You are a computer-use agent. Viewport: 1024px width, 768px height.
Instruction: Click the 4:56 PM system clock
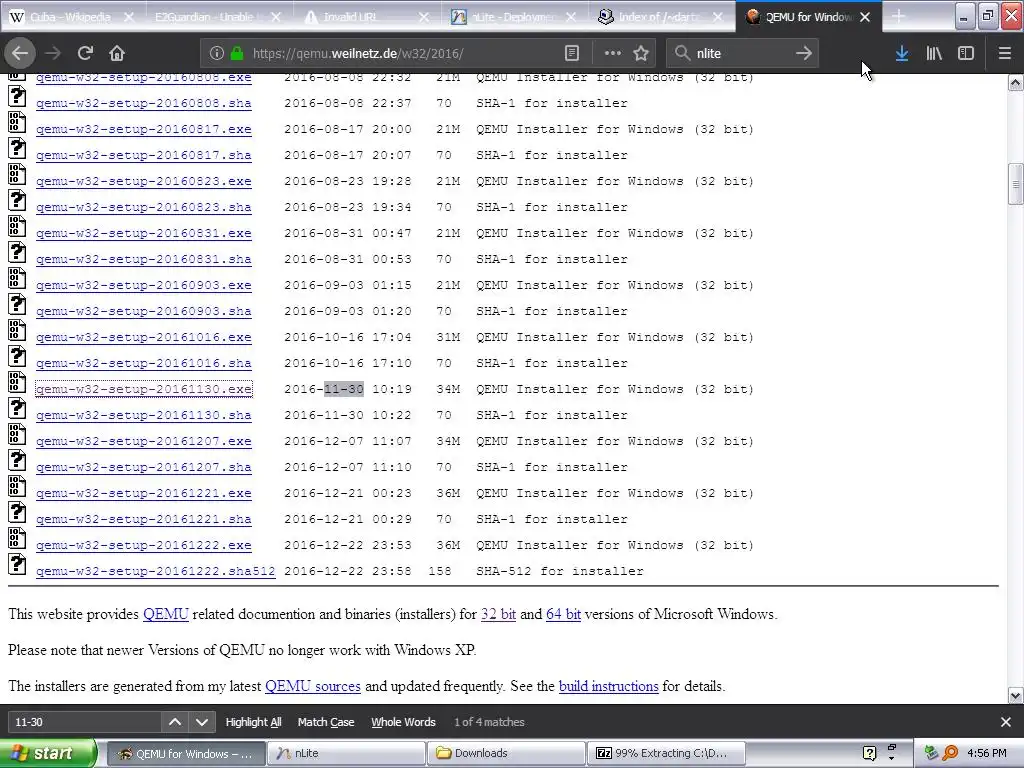tap(987, 753)
